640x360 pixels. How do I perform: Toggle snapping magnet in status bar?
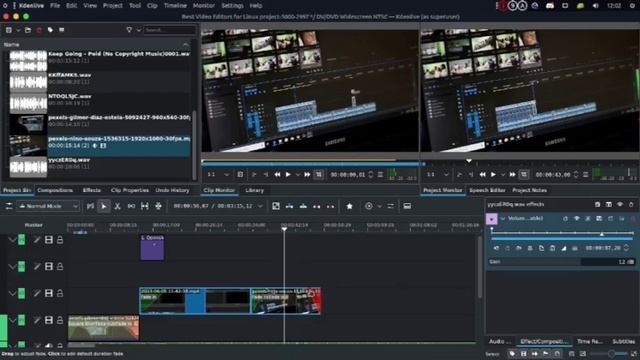[557, 354]
